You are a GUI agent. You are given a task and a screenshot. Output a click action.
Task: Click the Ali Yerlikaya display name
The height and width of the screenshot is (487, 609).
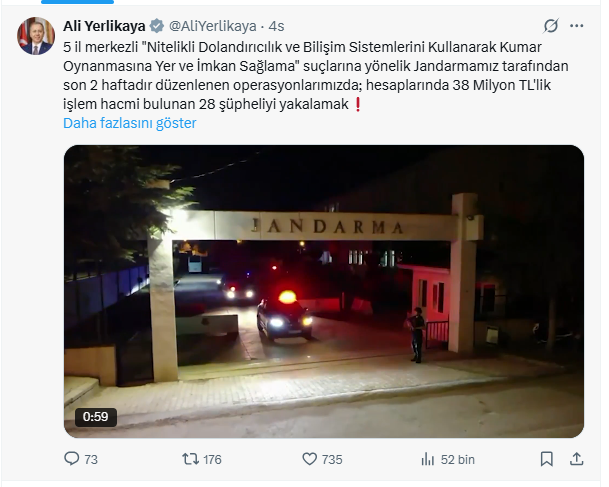pyautogui.click(x=104, y=26)
